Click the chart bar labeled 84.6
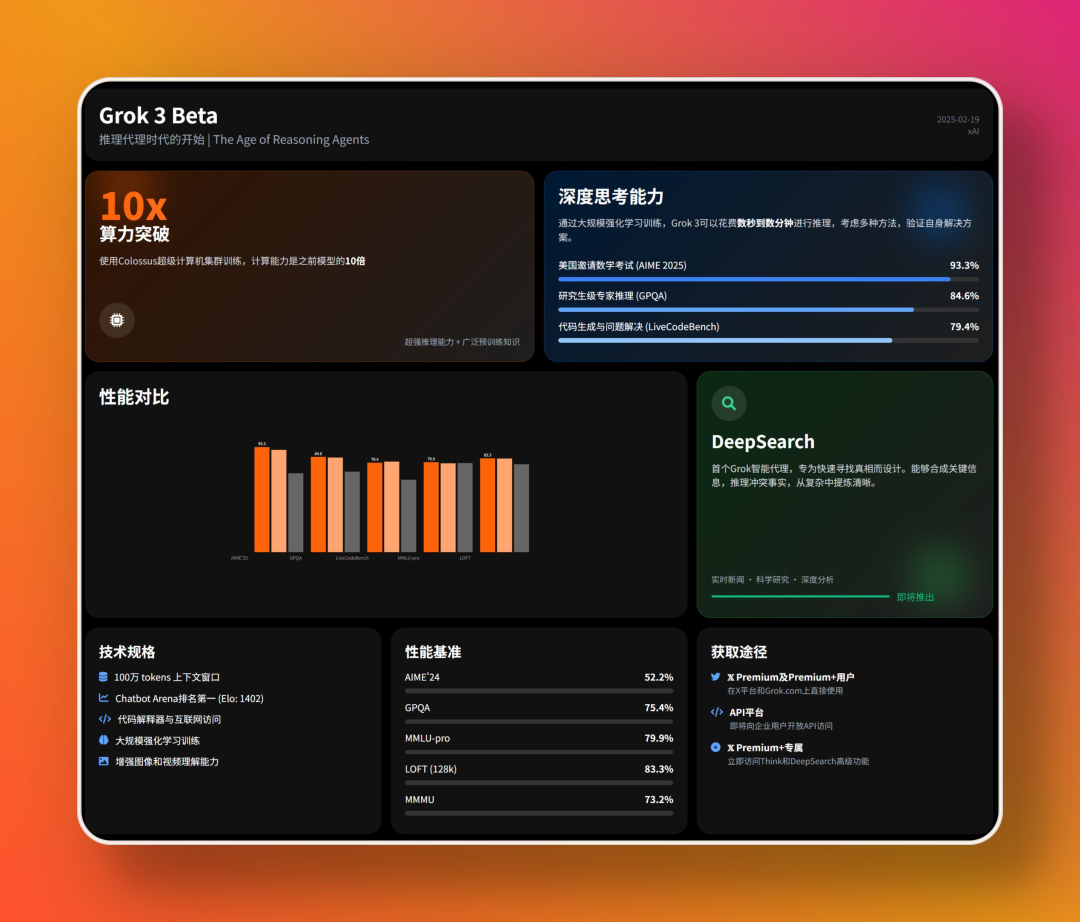Screen dimensions: 1080x922 tap(318, 504)
